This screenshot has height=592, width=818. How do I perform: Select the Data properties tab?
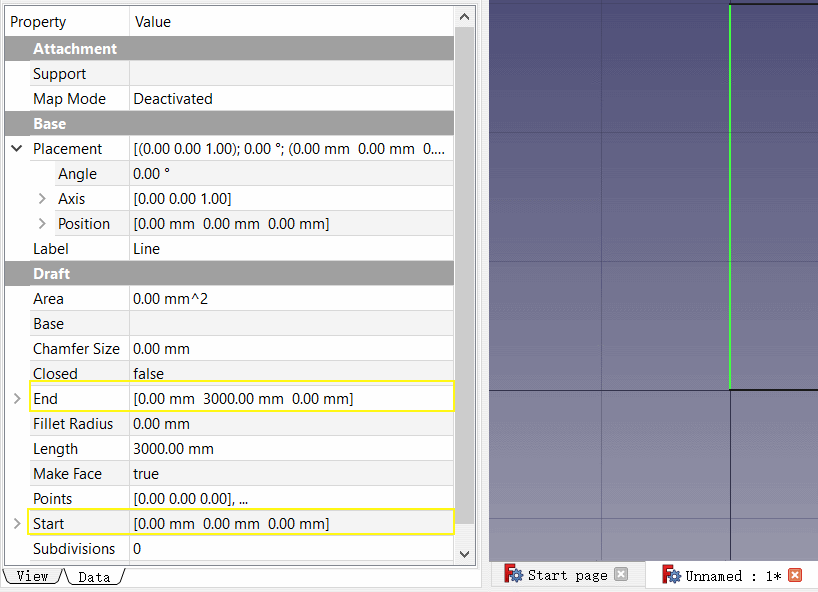(x=94, y=577)
